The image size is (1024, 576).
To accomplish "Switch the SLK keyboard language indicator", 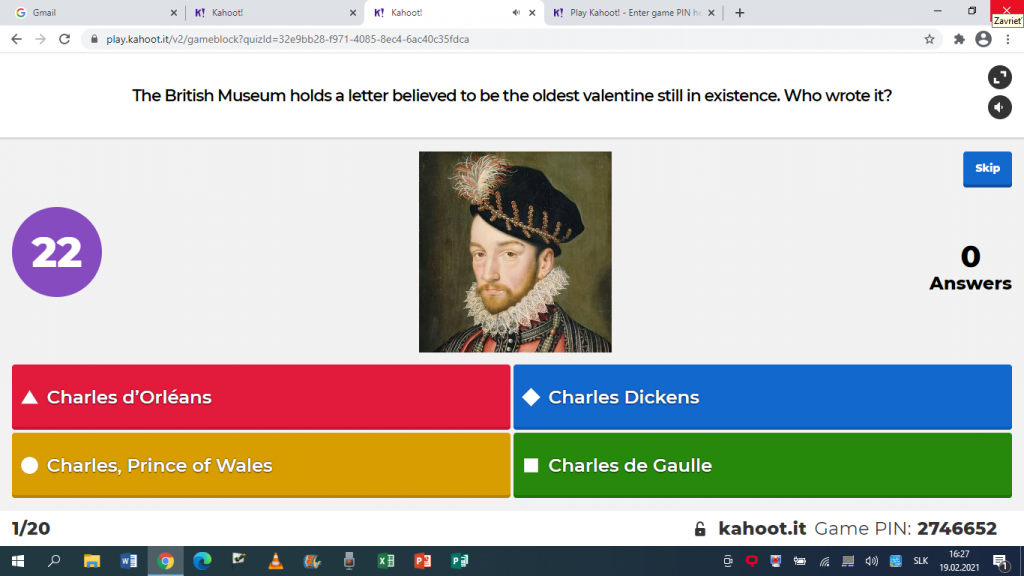I will (x=920, y=561).
